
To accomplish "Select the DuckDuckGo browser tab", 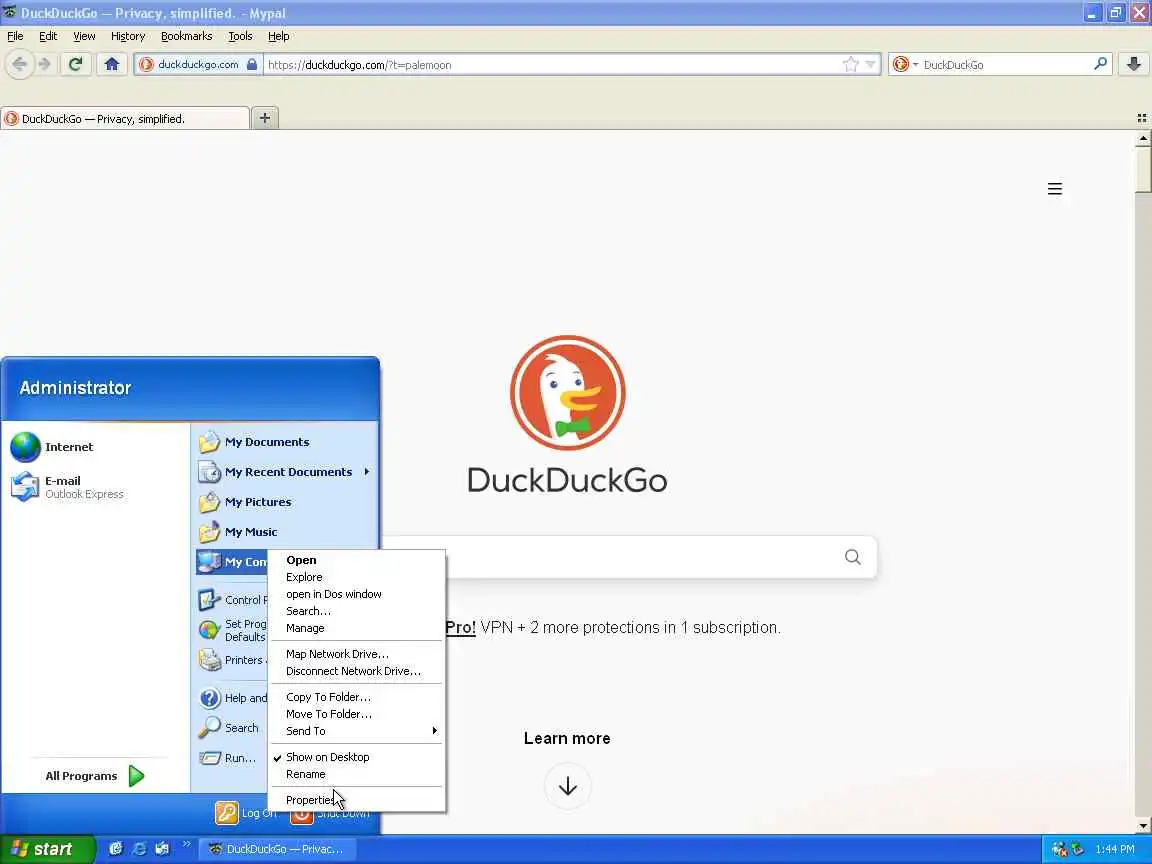I will (125, 118).
